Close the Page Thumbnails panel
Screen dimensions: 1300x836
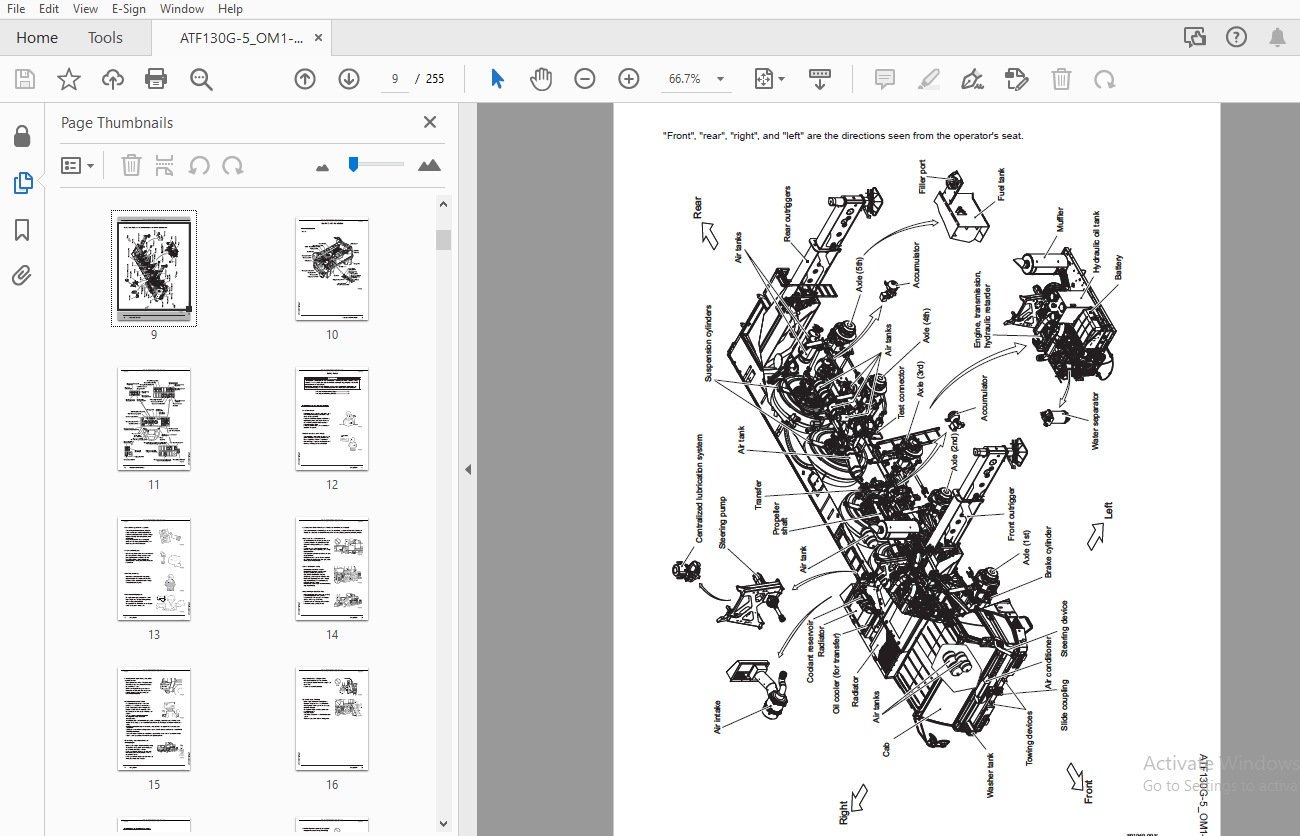coord(430,122)
